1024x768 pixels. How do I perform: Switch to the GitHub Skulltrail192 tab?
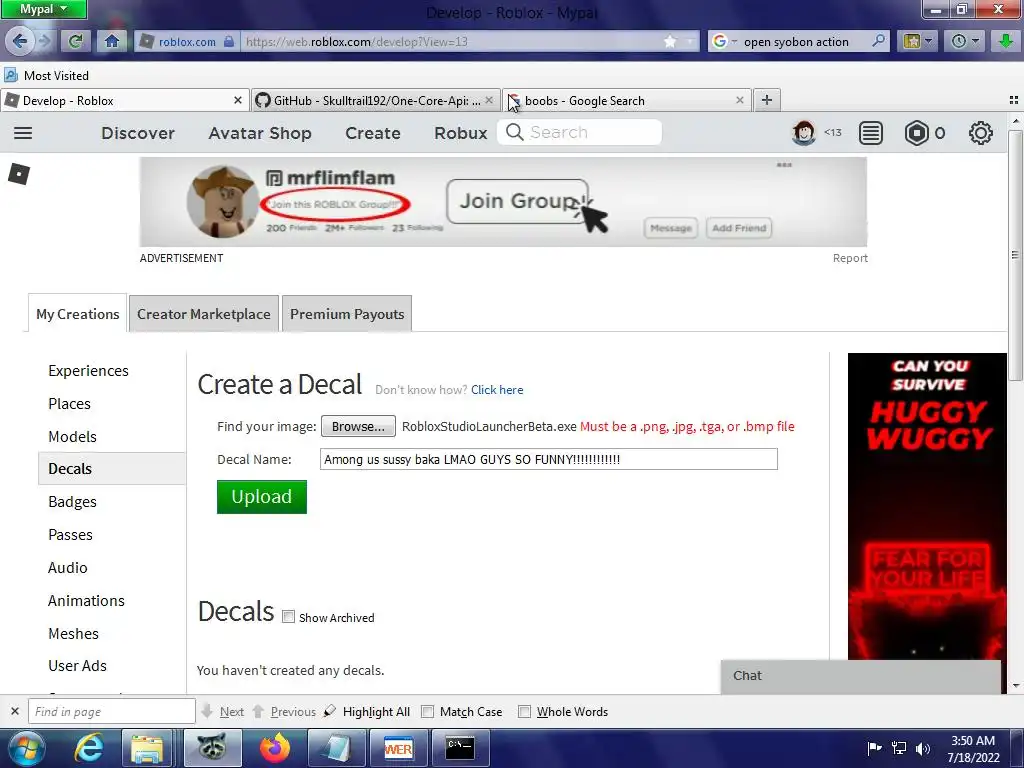tap(376, 101)
